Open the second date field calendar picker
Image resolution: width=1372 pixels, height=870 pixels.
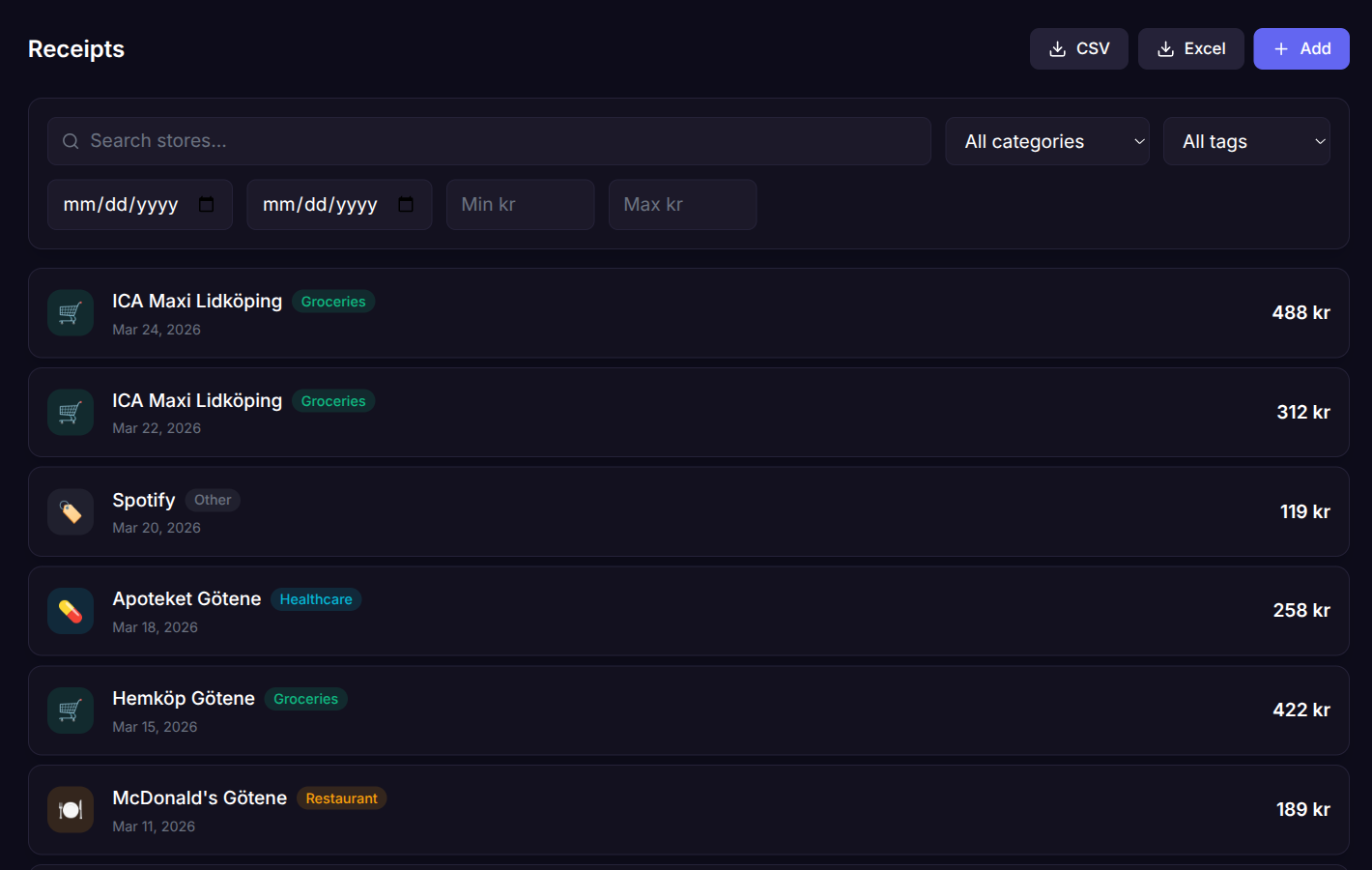[406, 204]
